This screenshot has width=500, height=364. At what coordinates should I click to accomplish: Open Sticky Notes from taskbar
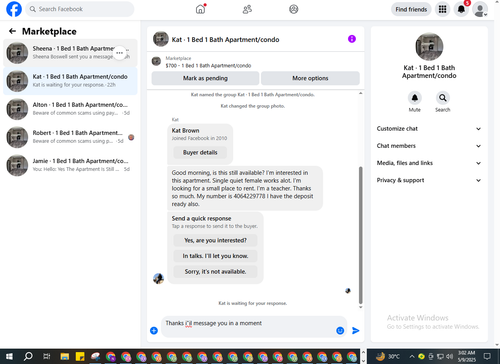click(80, 356)
